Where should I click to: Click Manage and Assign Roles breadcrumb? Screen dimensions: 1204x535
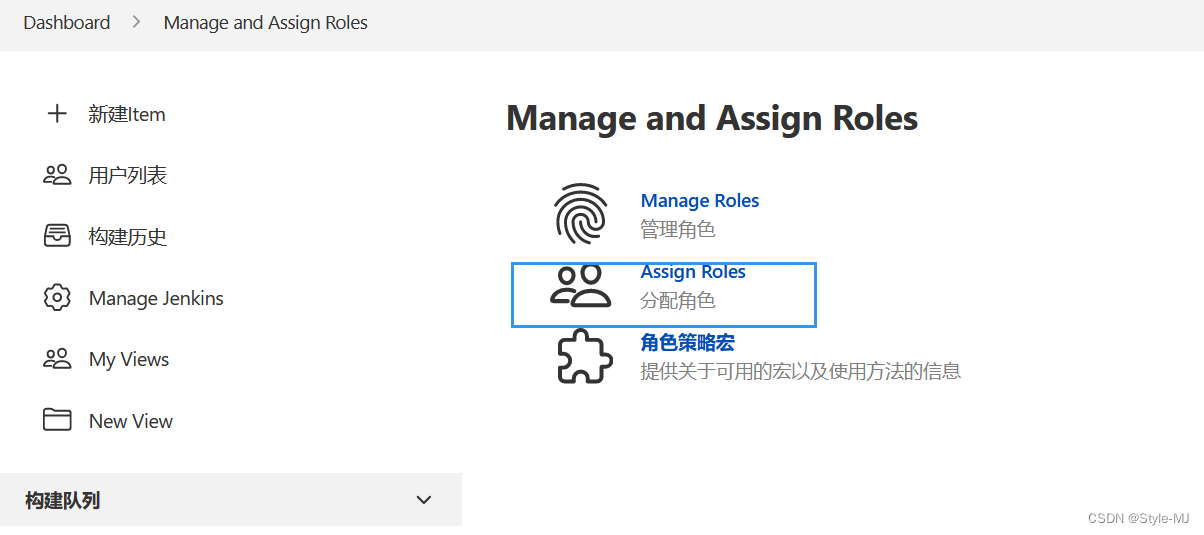click(266, 22)
